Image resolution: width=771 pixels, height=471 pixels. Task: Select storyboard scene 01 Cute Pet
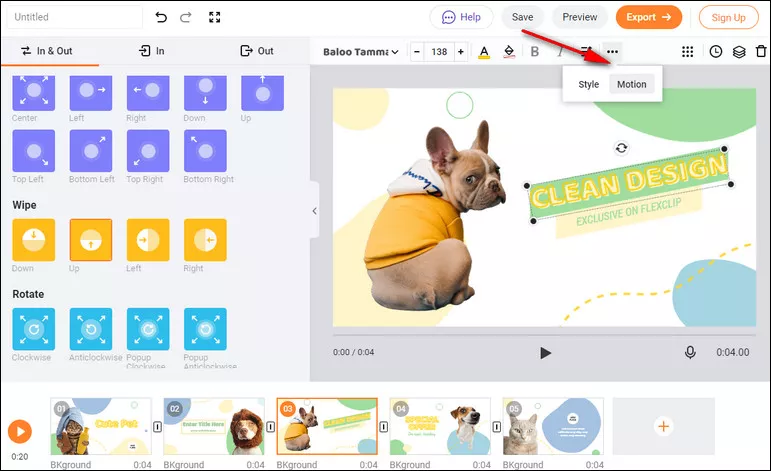(x=101, y=426)
